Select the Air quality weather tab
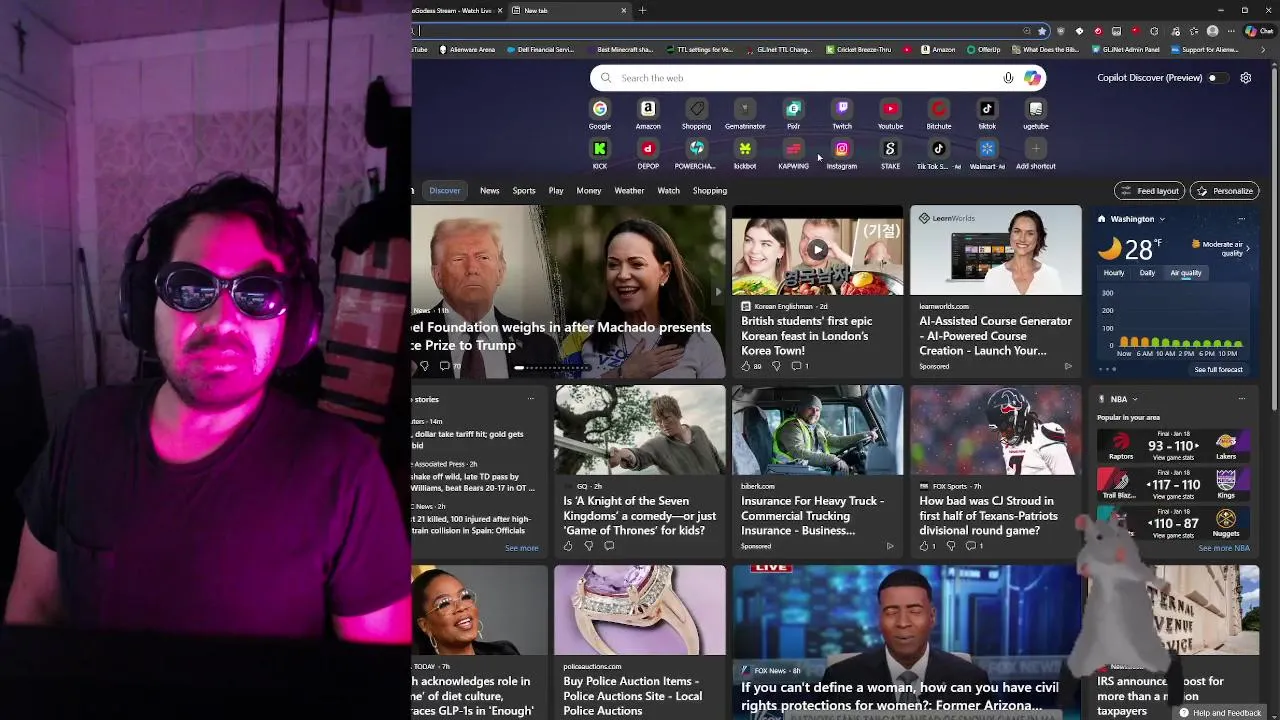The width and height of the screenshot is (1280, 720). coord(1186,272)
